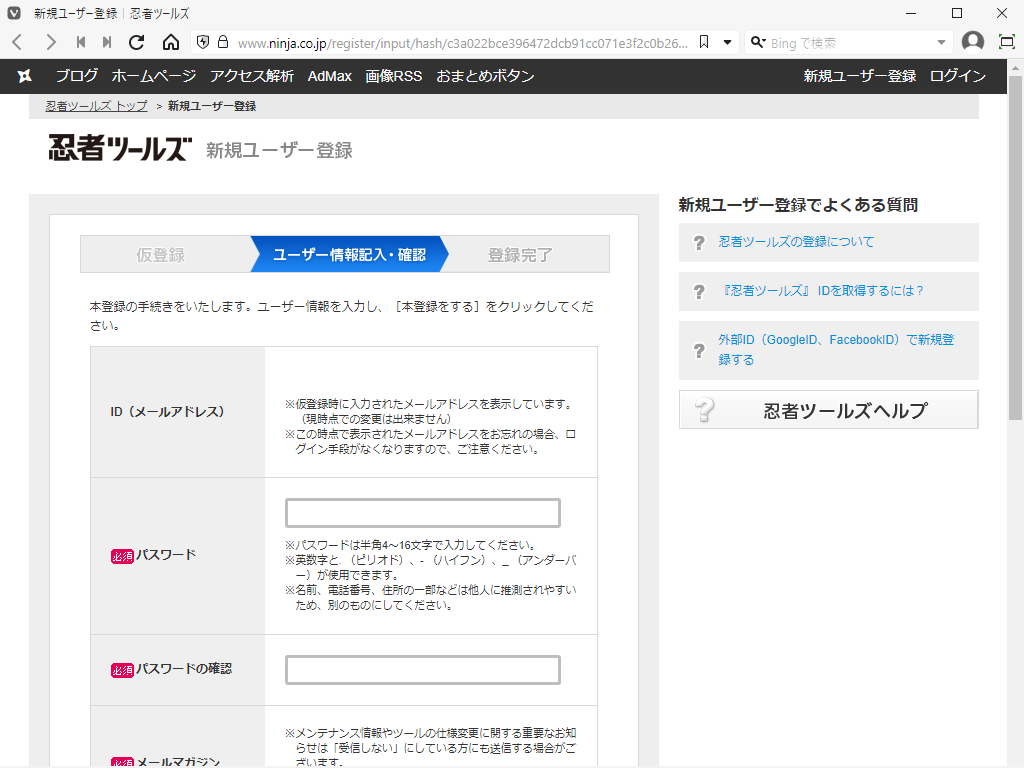Close the browser window
Image resolution: width=1024 pixels, height=768 pixels.
click(1002, 13)
